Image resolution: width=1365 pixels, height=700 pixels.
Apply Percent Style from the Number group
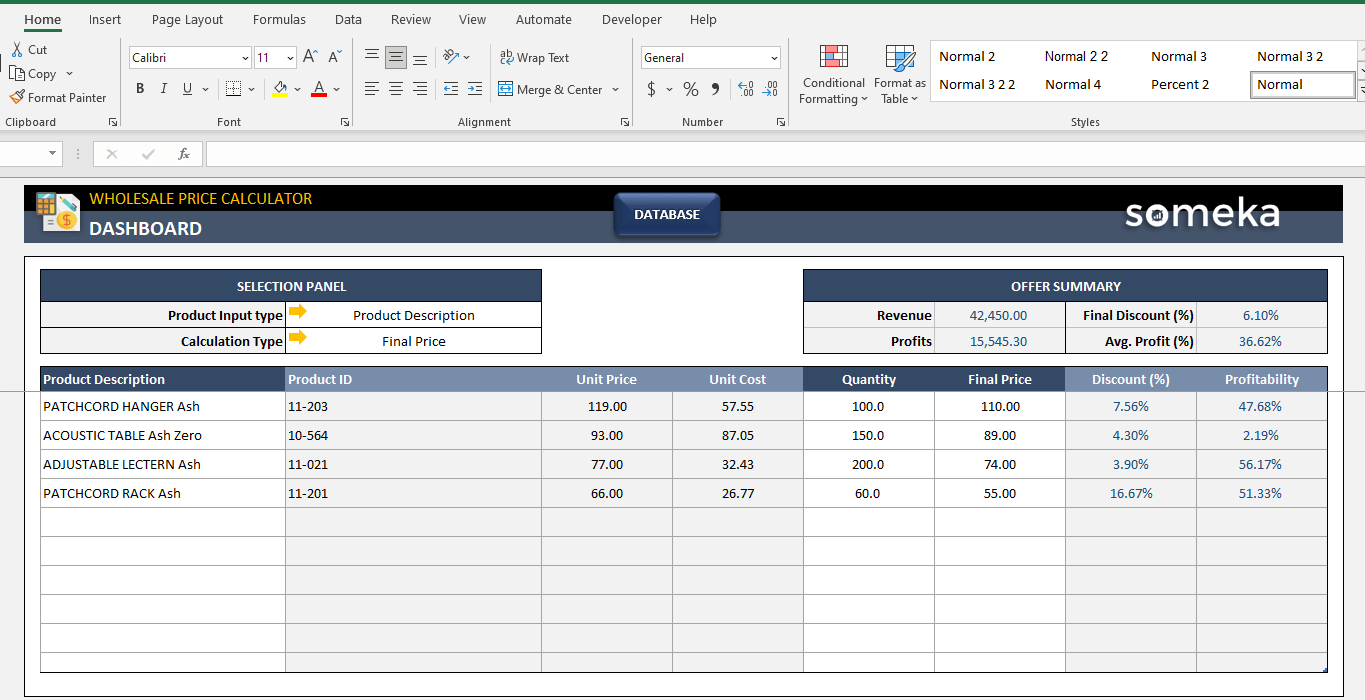[x=690, y=89]
